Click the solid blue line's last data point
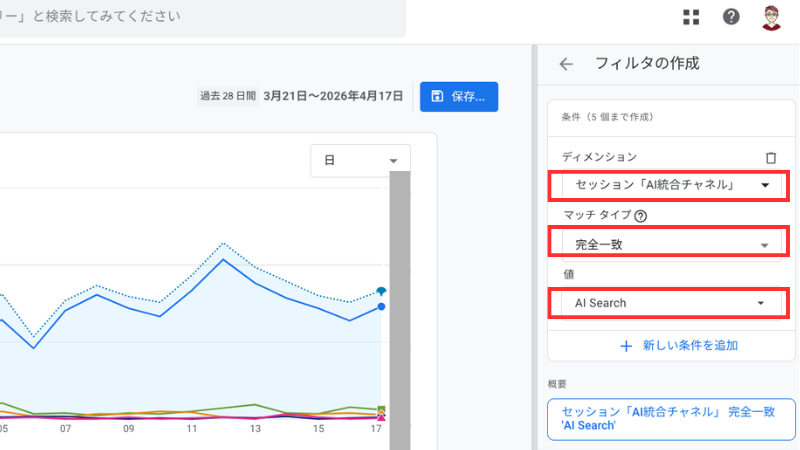The width and height of the screenshot is (800, 450). [x=381, y=306]
